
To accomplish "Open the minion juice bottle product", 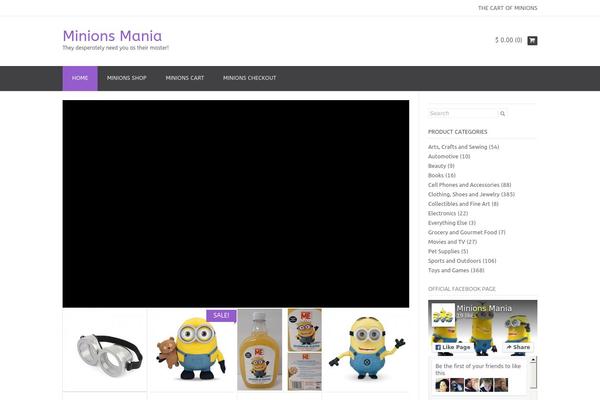I will pos(279,350).
